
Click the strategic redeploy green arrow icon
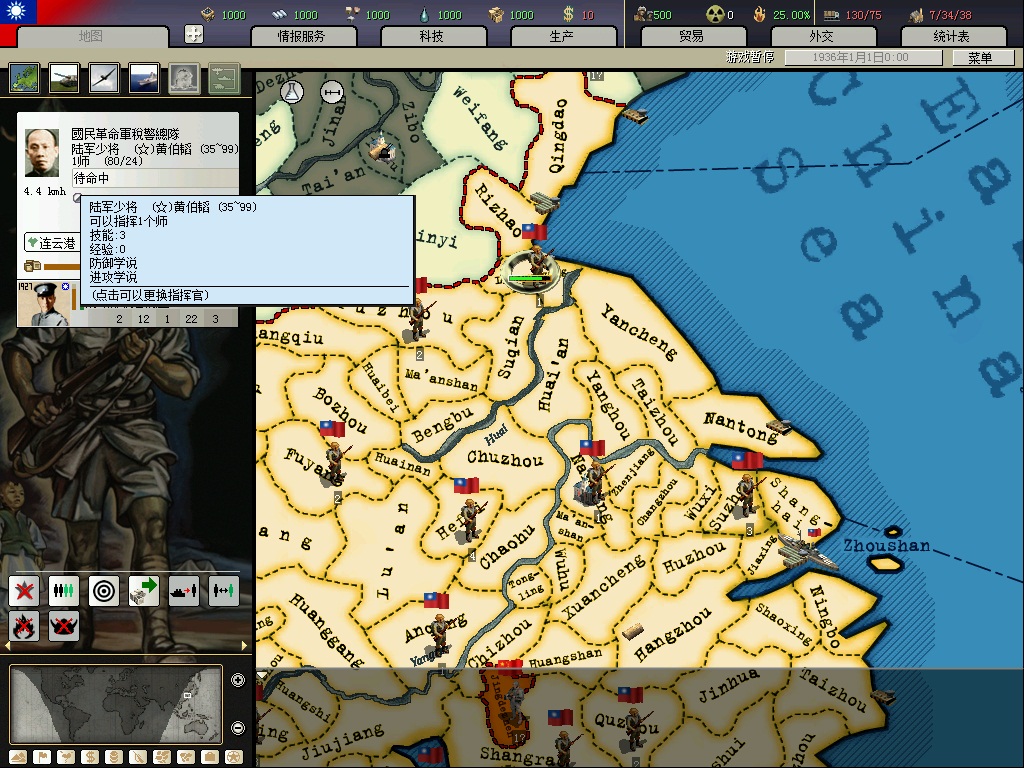(x=144, y=591)
